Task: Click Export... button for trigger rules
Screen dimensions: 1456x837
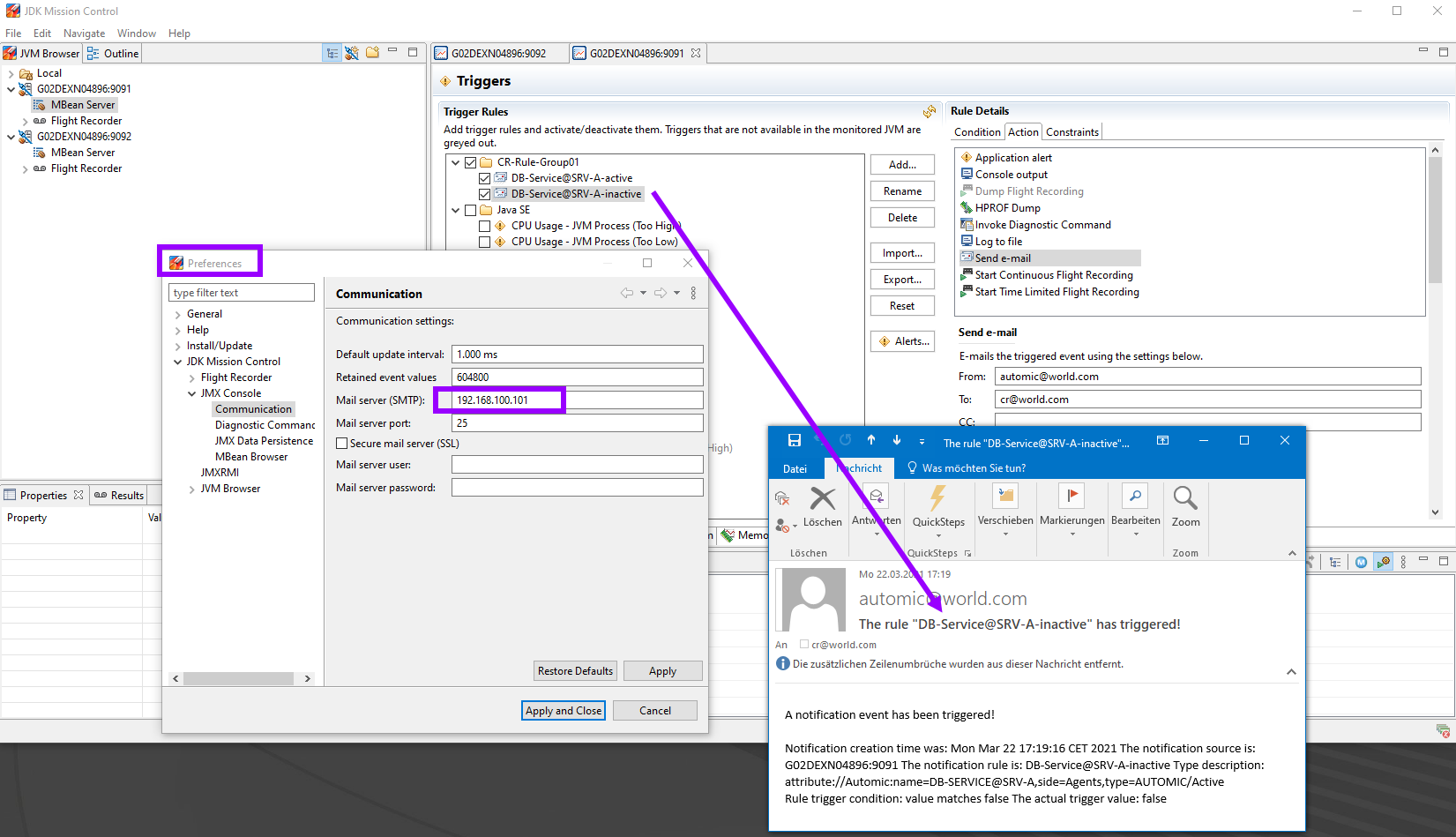Action: tap(902, 280)
